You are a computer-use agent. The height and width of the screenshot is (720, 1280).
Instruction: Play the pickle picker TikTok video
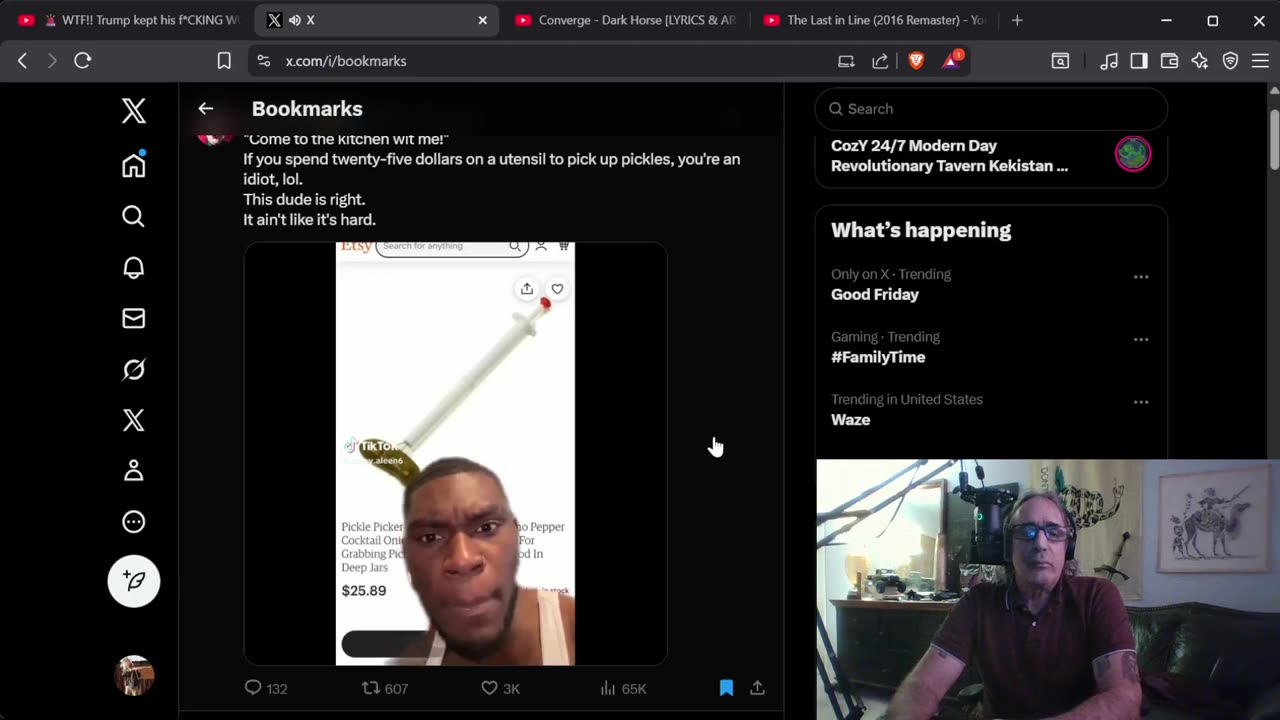(x=455, y=453)
